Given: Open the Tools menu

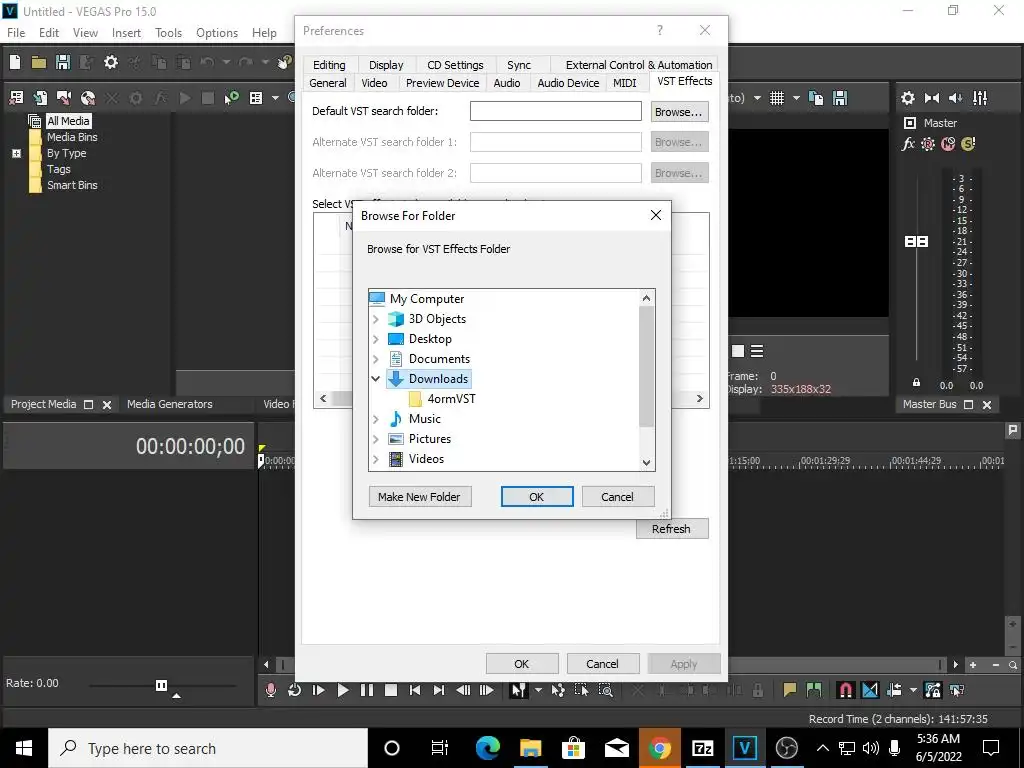Looking at the screenshot, I should point(168,33).
